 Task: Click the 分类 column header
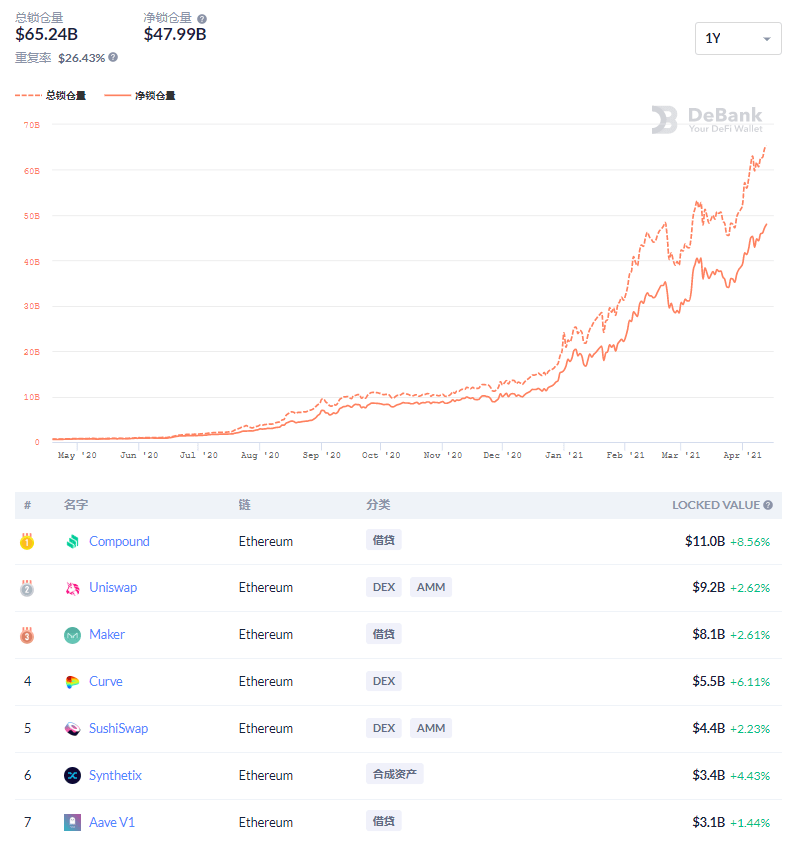[x=378, y=505]
